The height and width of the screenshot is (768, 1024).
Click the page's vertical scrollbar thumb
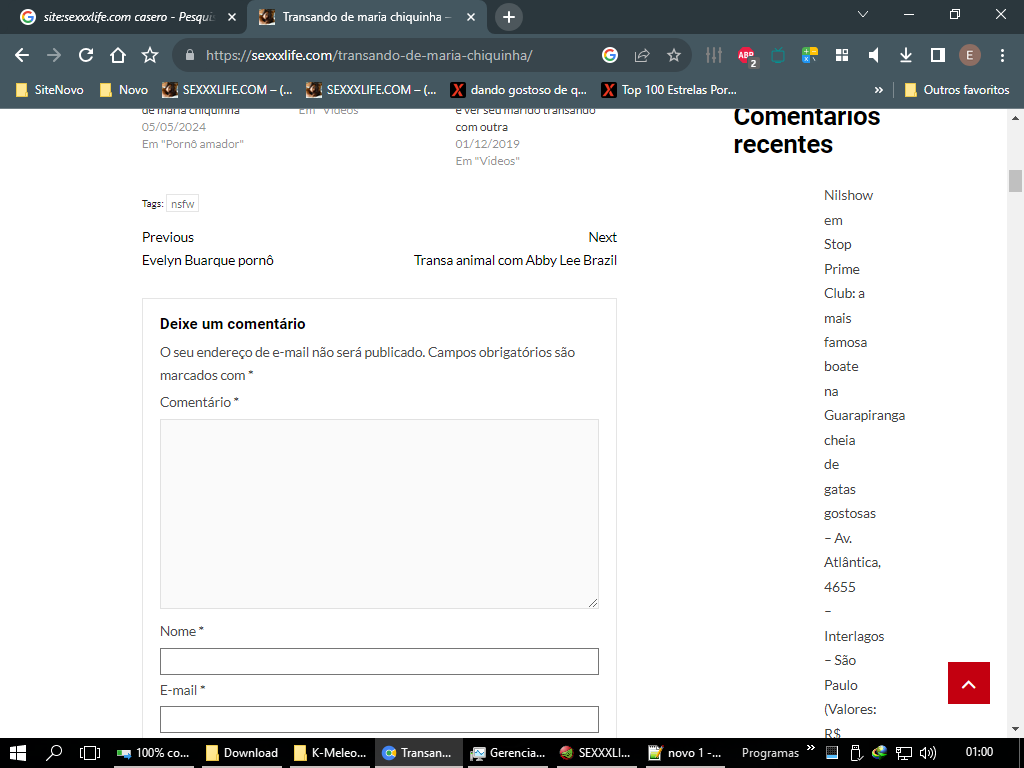[x=1015, y=181]
